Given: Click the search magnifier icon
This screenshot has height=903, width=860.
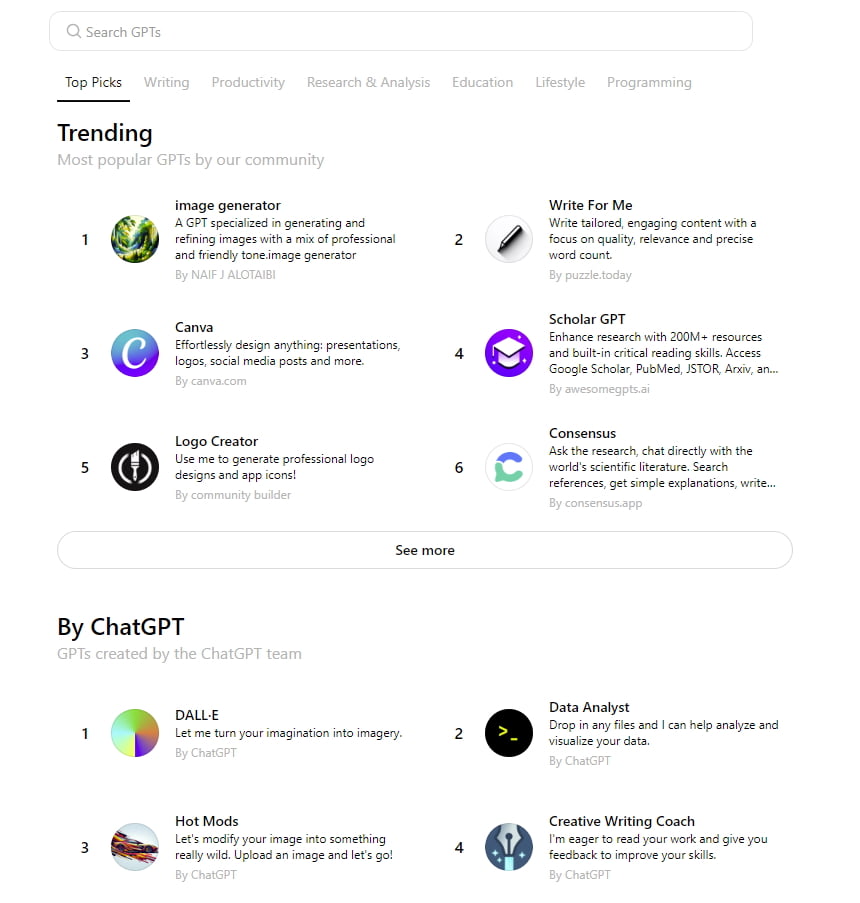Looking at the screenshot, I should point(74,32).
